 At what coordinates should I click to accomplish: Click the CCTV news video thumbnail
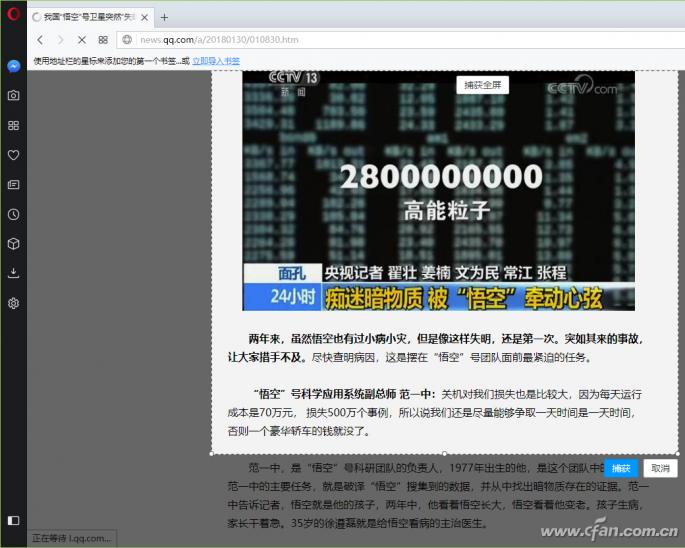[439, 191]
